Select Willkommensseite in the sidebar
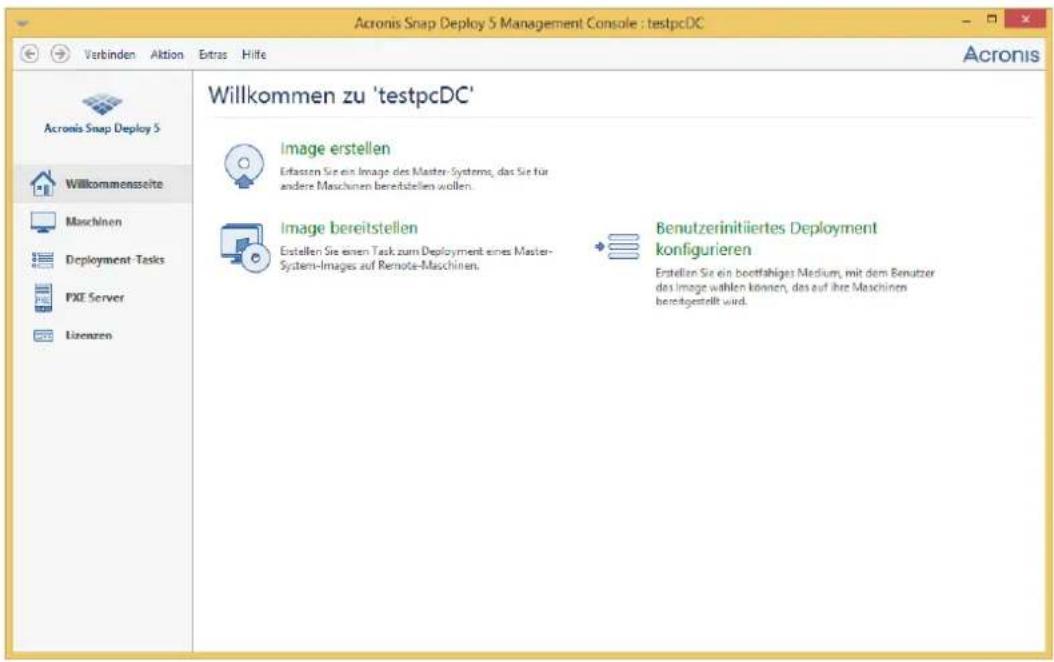 [102, 184]
